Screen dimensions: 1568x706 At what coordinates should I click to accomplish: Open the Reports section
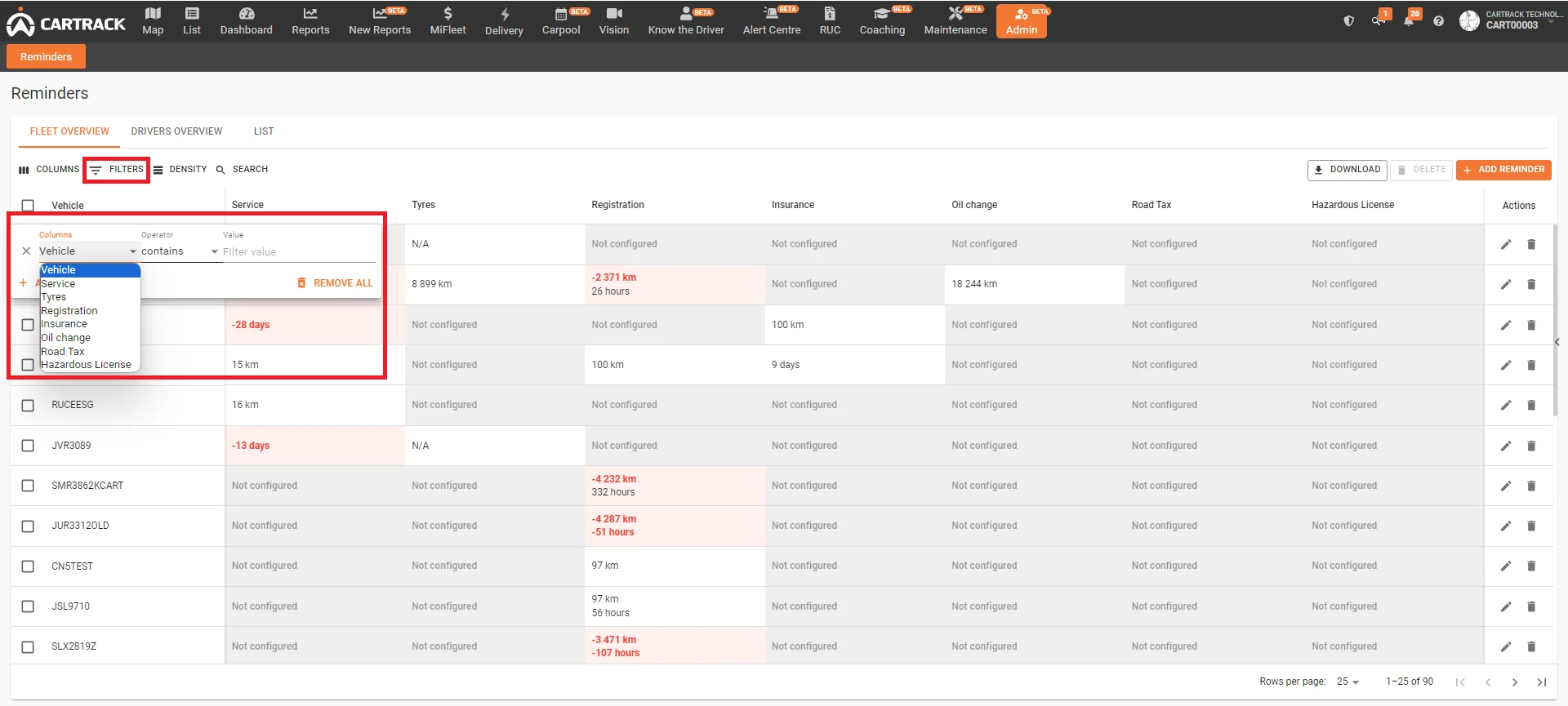pyautogui.click(x=310, y=21)
